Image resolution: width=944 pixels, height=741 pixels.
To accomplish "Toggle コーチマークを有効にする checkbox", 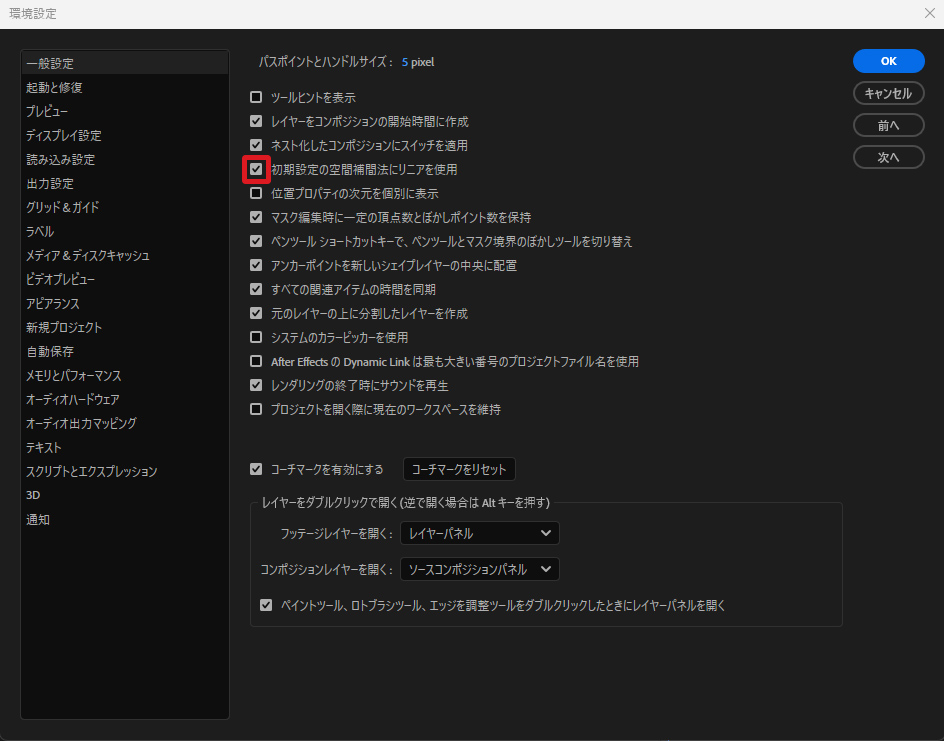I will (x=256, y=469).
